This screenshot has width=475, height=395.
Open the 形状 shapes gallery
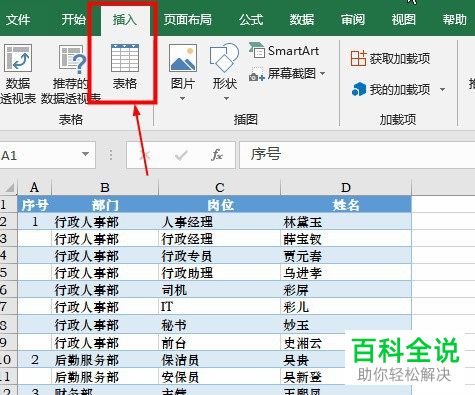coord(225,67)
